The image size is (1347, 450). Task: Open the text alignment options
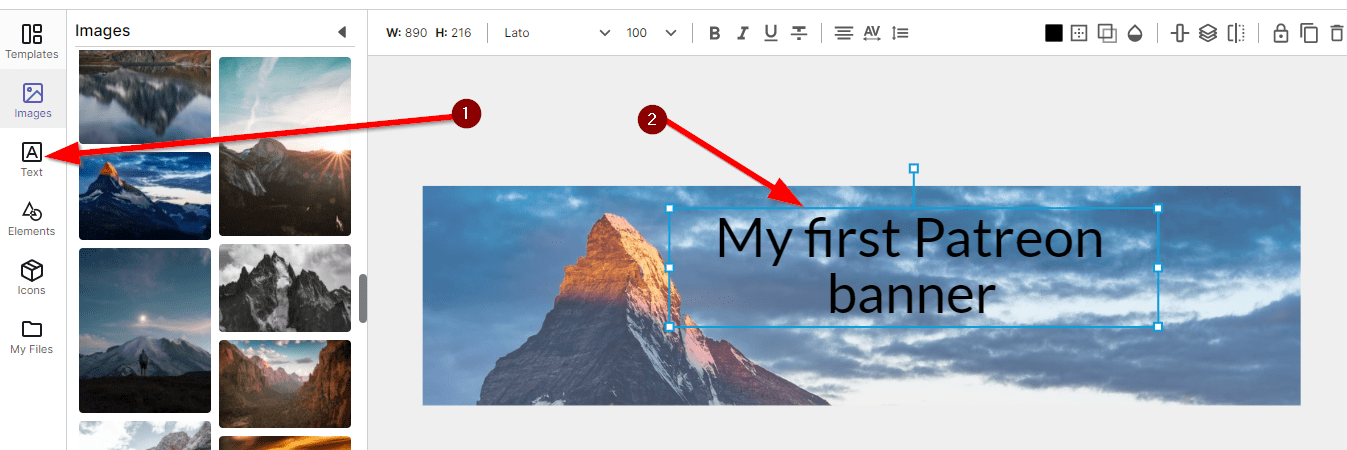844,33
